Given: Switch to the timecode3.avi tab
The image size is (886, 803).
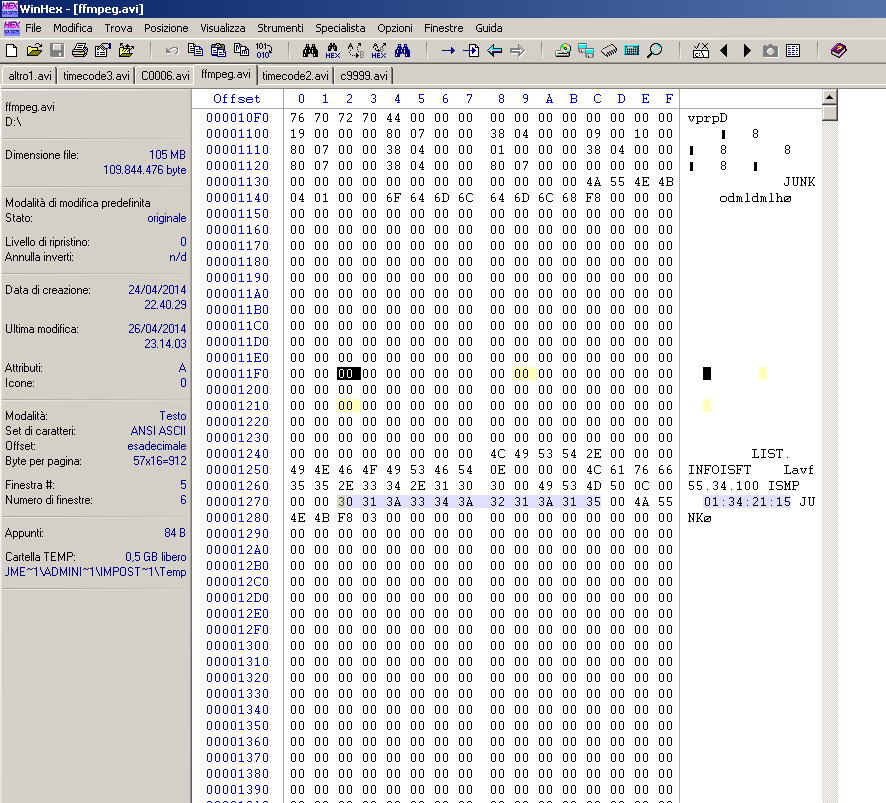Looking at the screenshot, I should click(x=96, y=75).
